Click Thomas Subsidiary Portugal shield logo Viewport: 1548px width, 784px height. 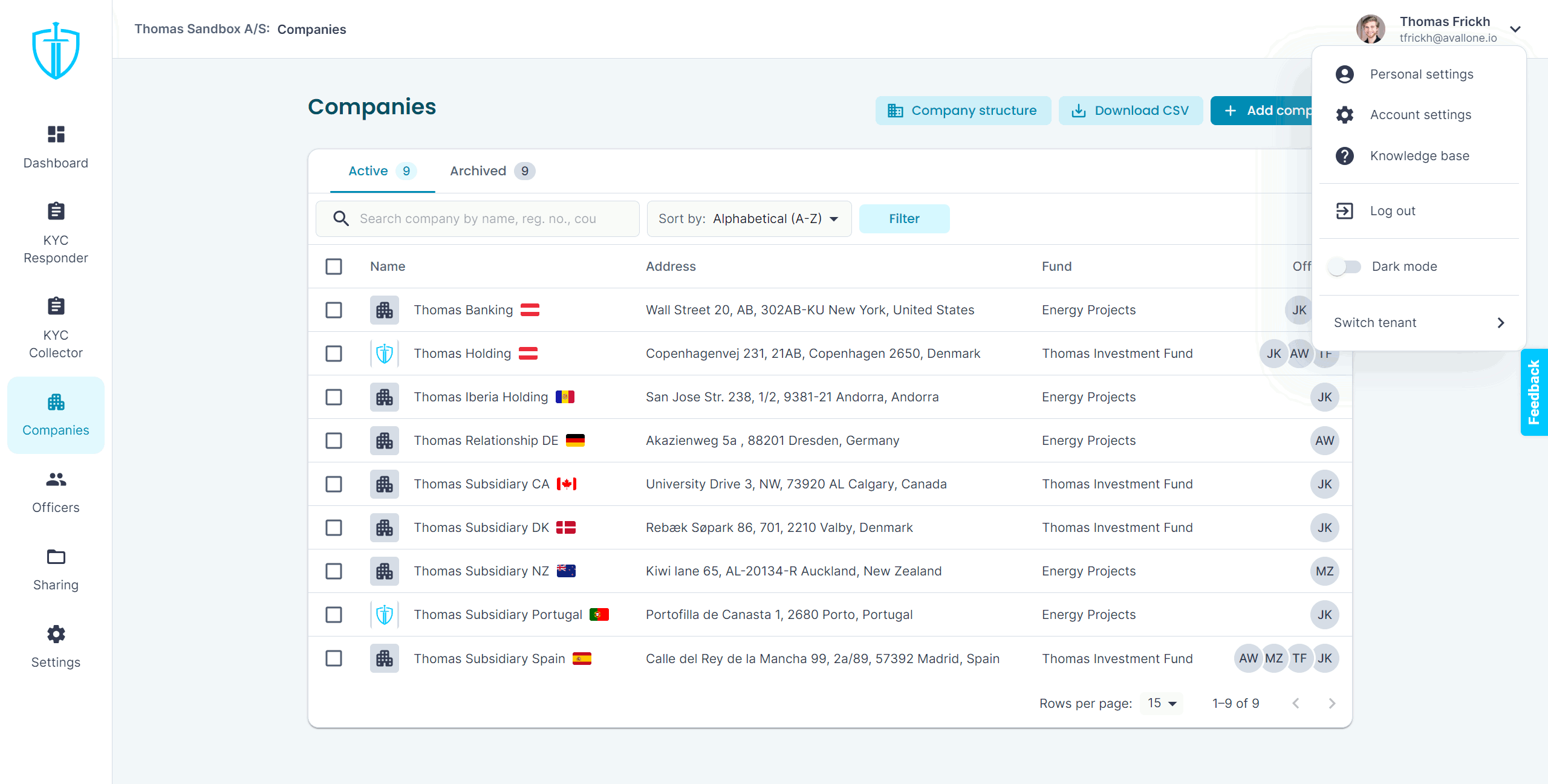[385, 615]
